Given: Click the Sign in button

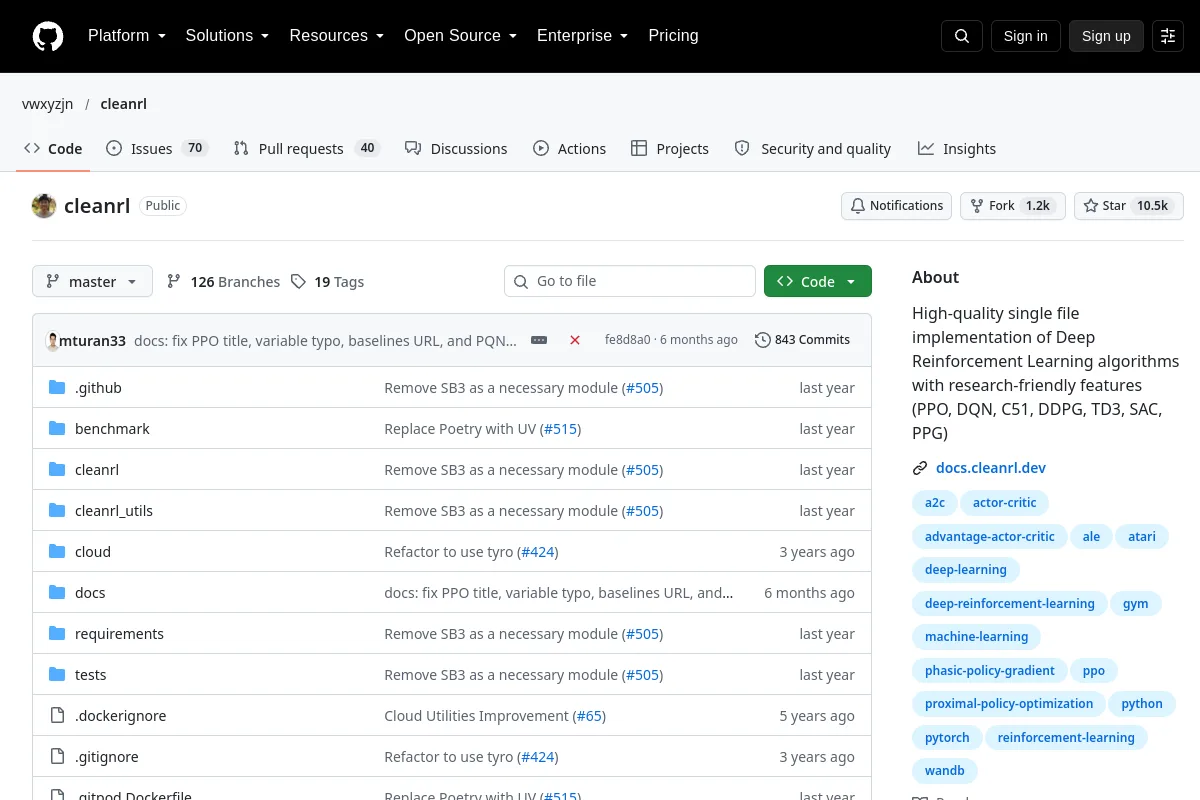Looking at the screenshot, I should (1025, 36).
